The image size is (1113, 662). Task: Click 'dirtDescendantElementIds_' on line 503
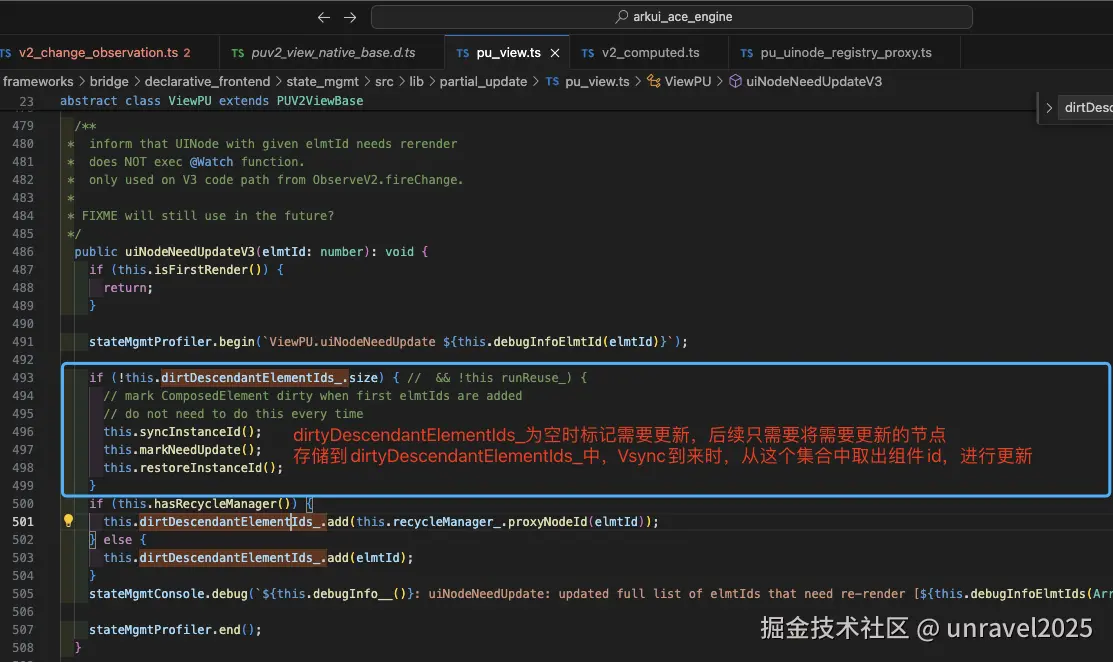tap(233, 558)
